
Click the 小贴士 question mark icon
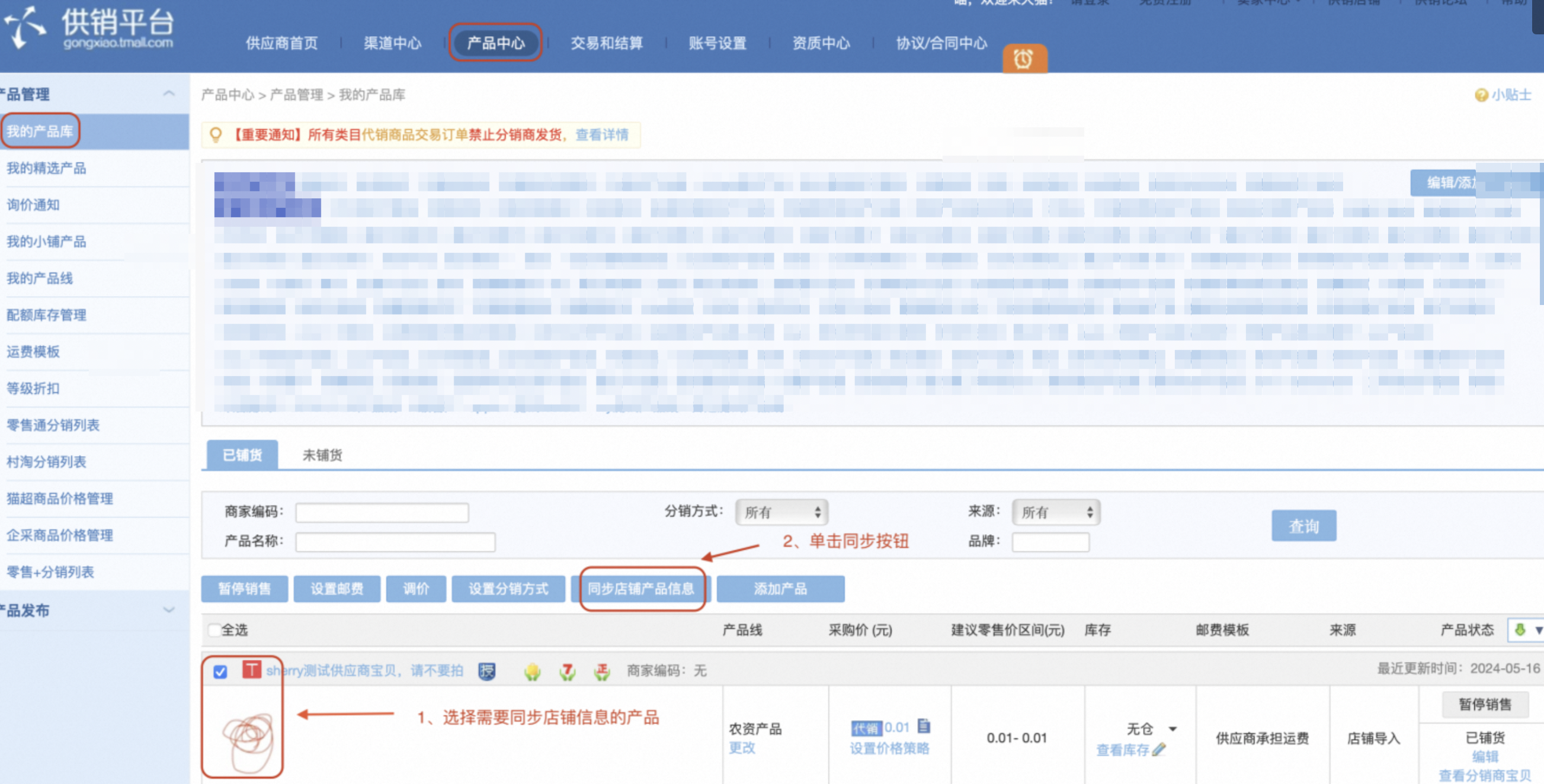pos(1481,95)
